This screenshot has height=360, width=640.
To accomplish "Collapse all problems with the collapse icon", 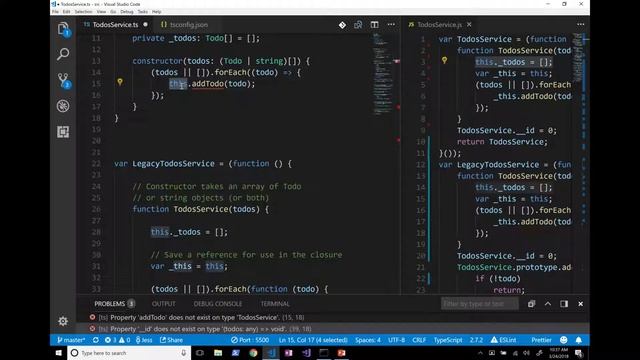I will [531, 304].
